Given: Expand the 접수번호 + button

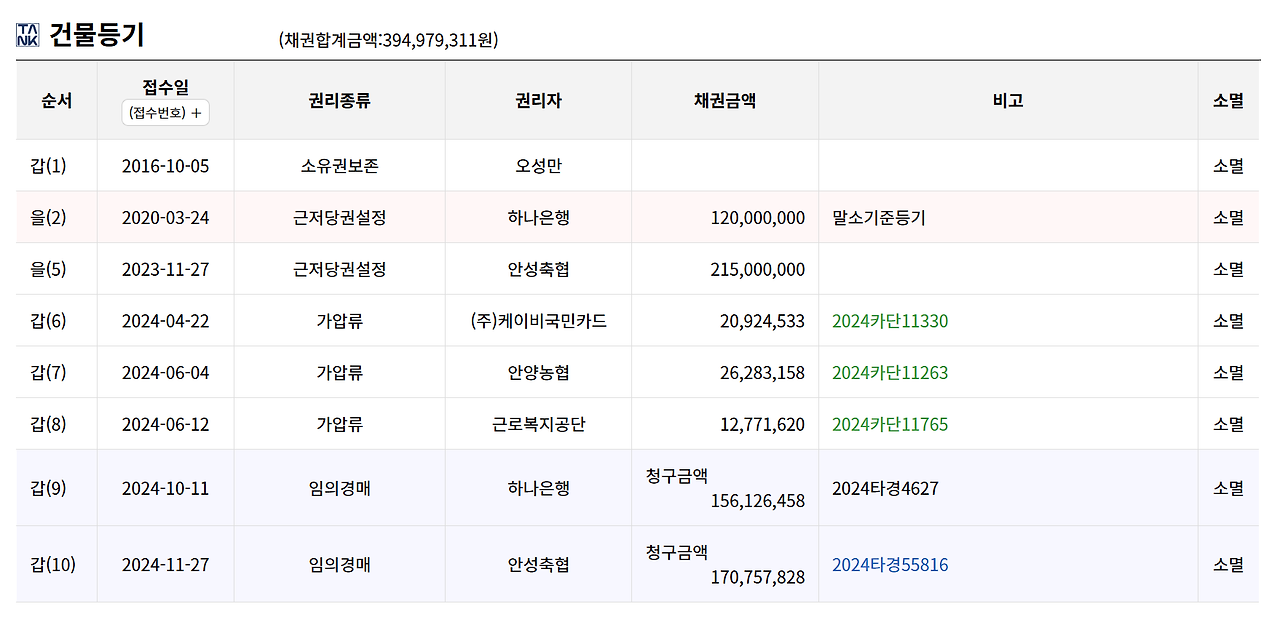Looking at the screenshot, I should [x=165, y=113].
